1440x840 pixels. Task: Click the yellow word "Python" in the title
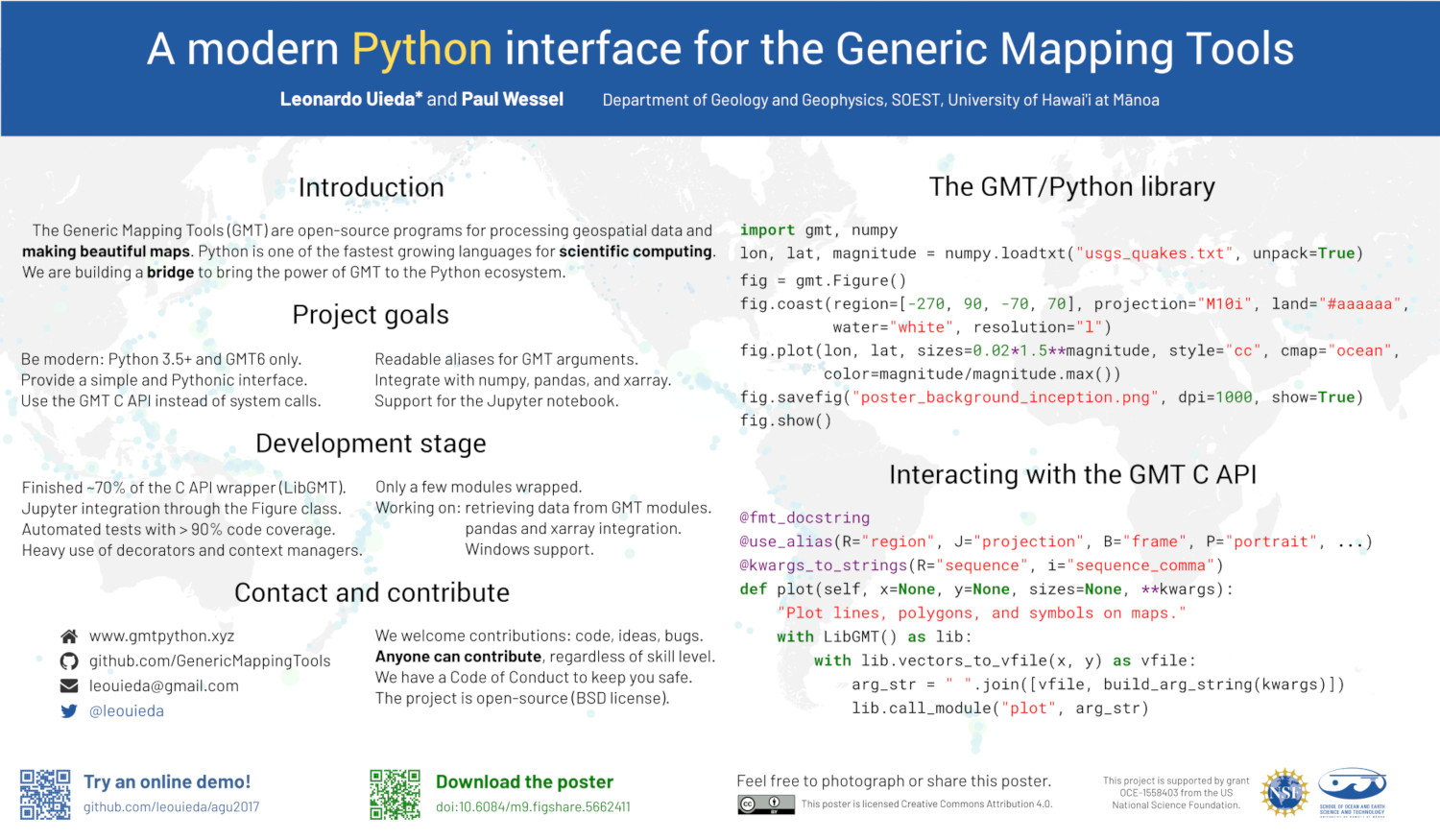coord(421,50)
